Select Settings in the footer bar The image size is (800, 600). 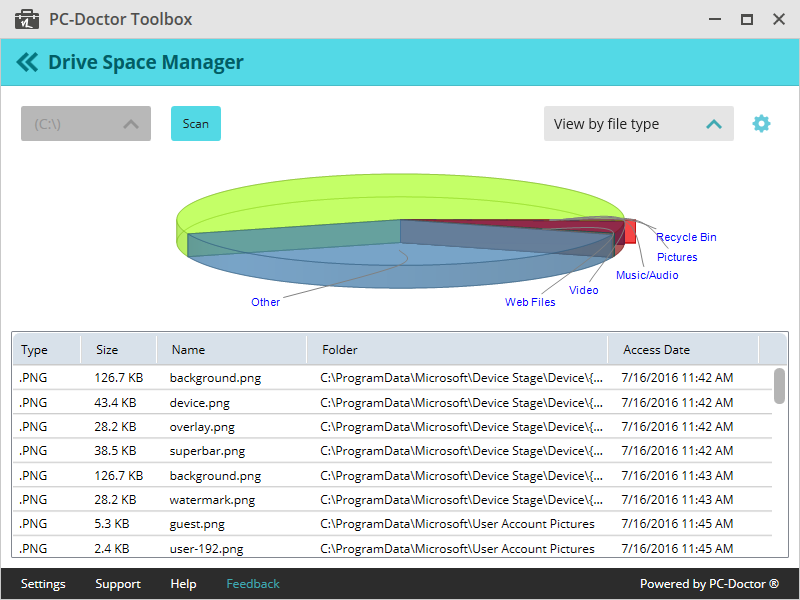point(43,583)
